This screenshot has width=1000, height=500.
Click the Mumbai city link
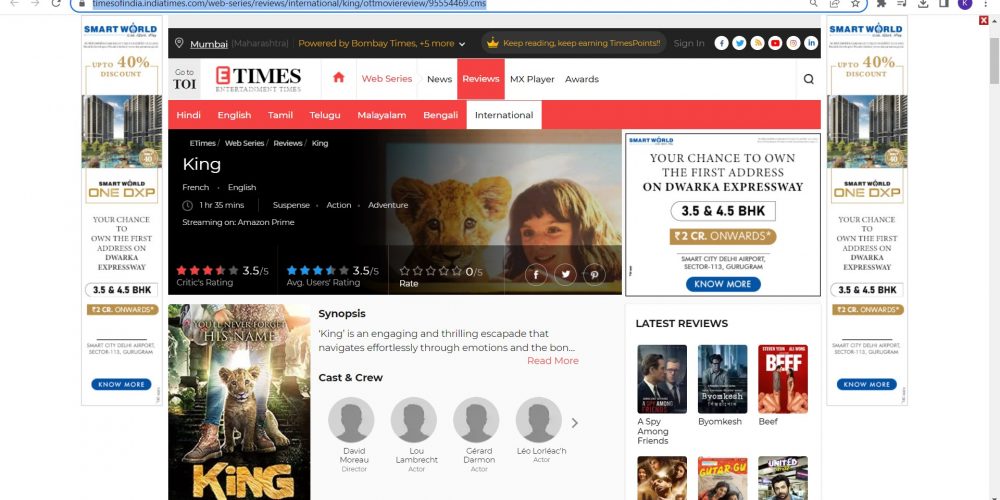pyautogui.click(x=209, y=44)
